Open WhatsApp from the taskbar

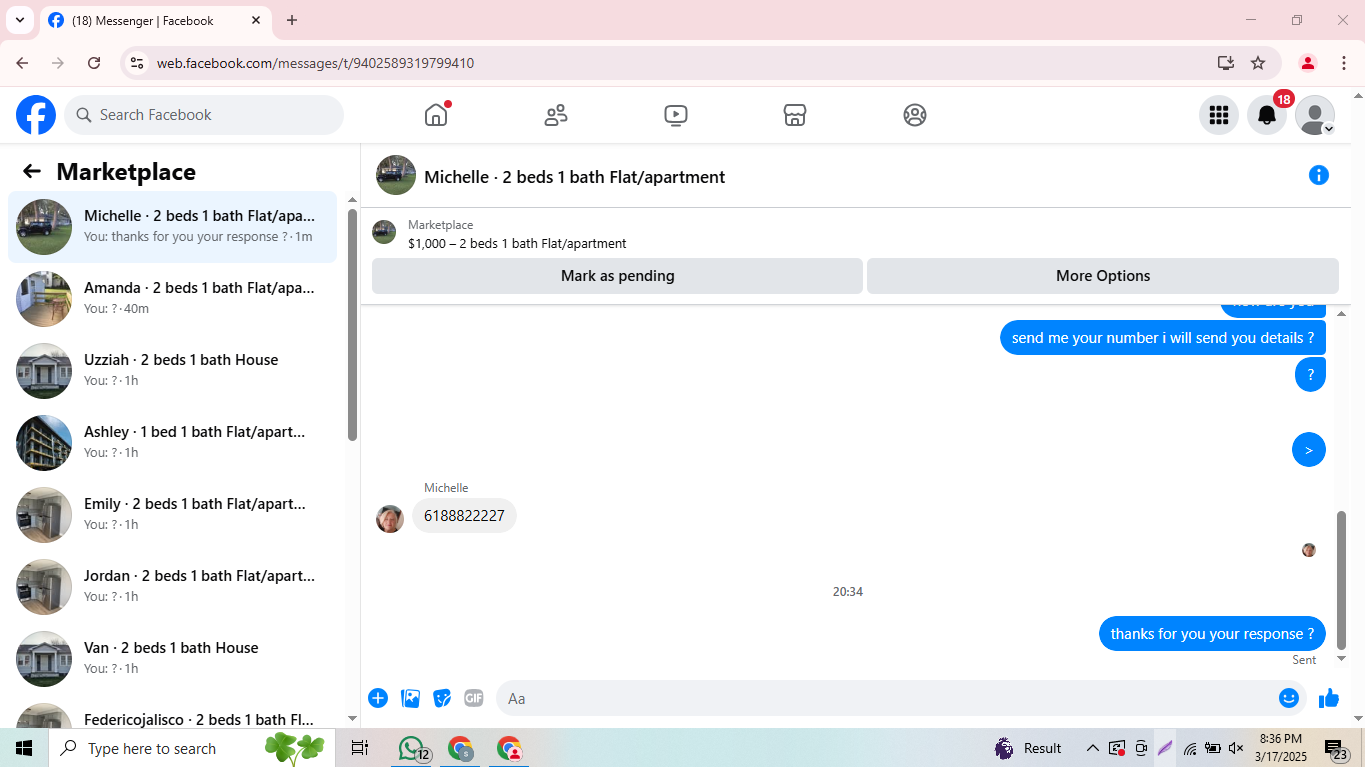(412, 748)
